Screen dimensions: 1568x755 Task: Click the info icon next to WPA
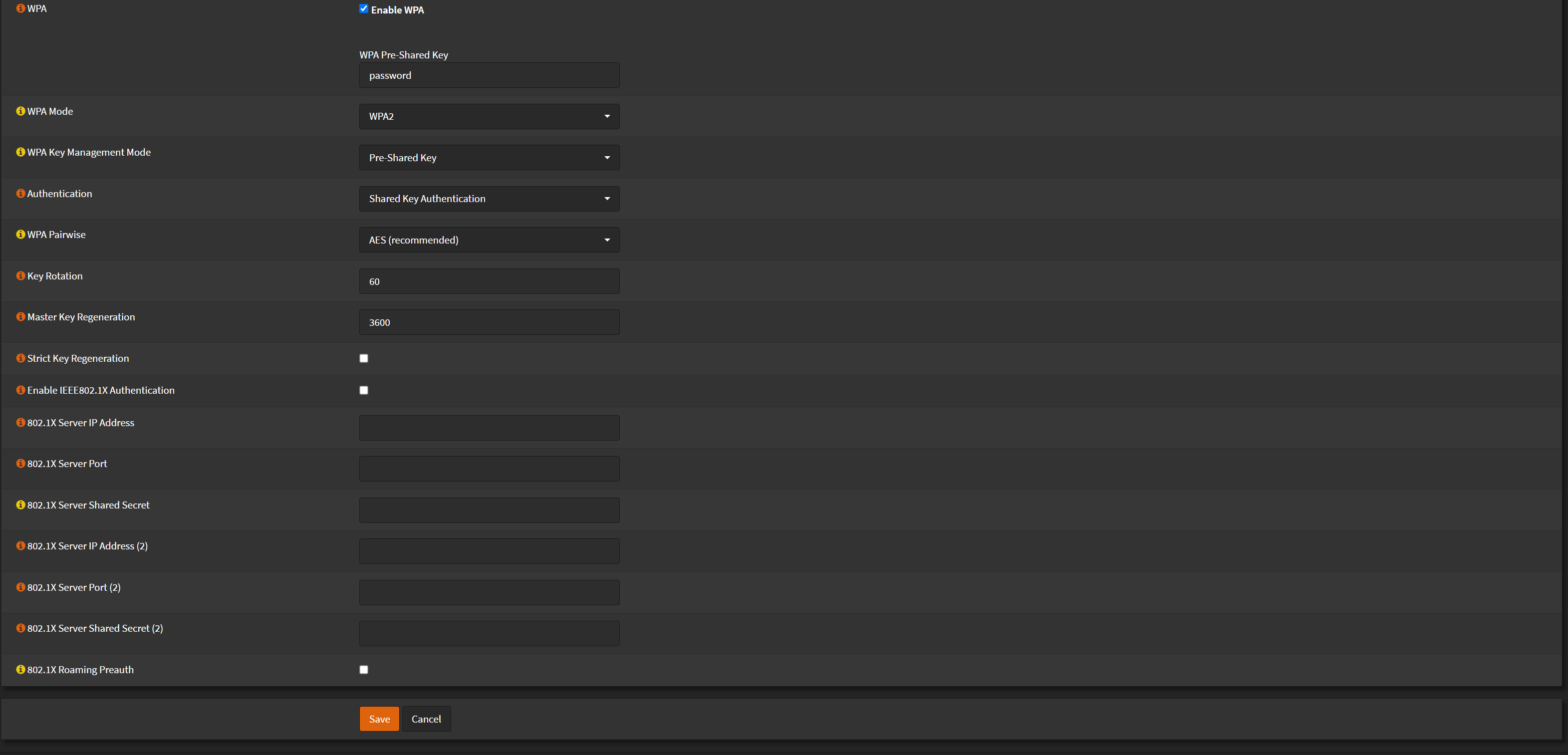click(19, 8)
